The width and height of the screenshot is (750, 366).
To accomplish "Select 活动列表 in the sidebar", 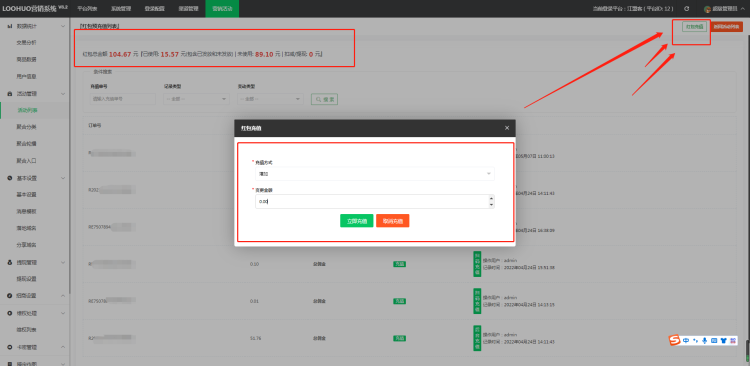I will pos(27,110).
